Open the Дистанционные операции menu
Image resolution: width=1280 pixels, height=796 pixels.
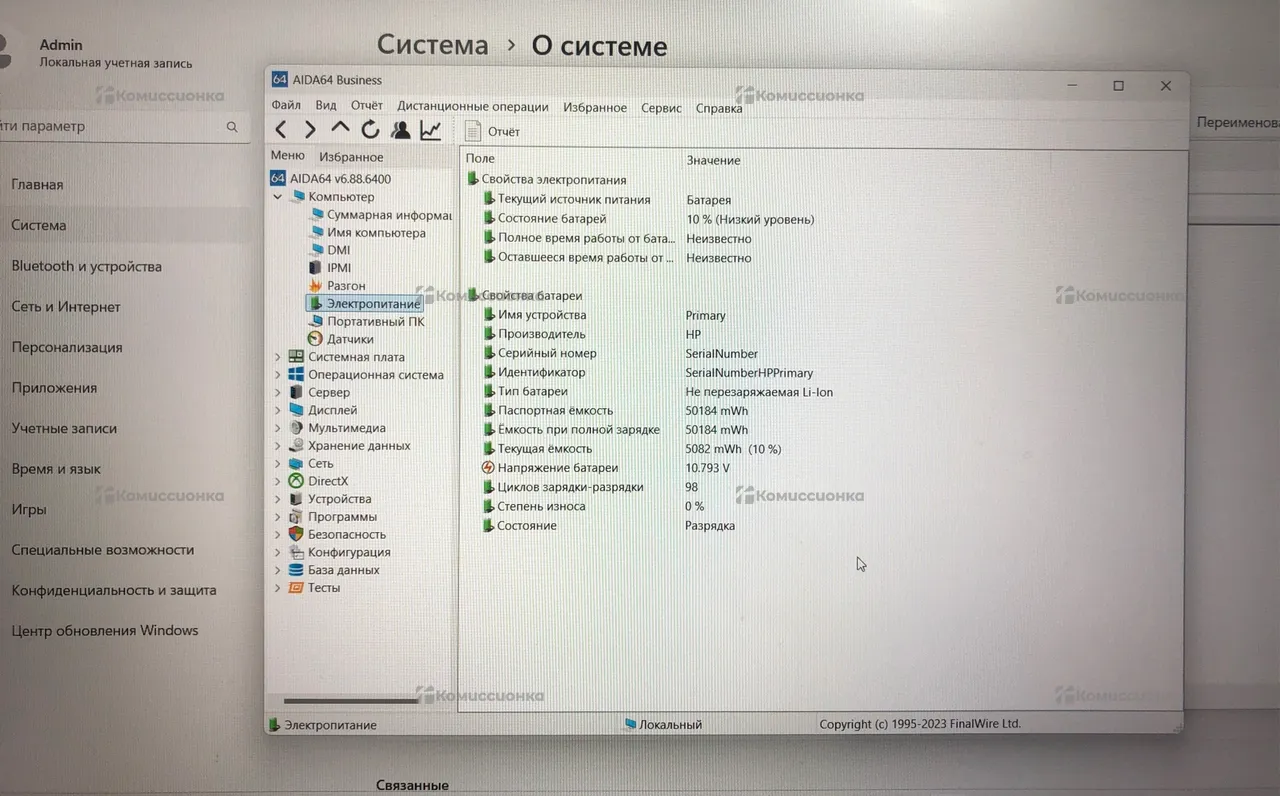pos(473,107)
